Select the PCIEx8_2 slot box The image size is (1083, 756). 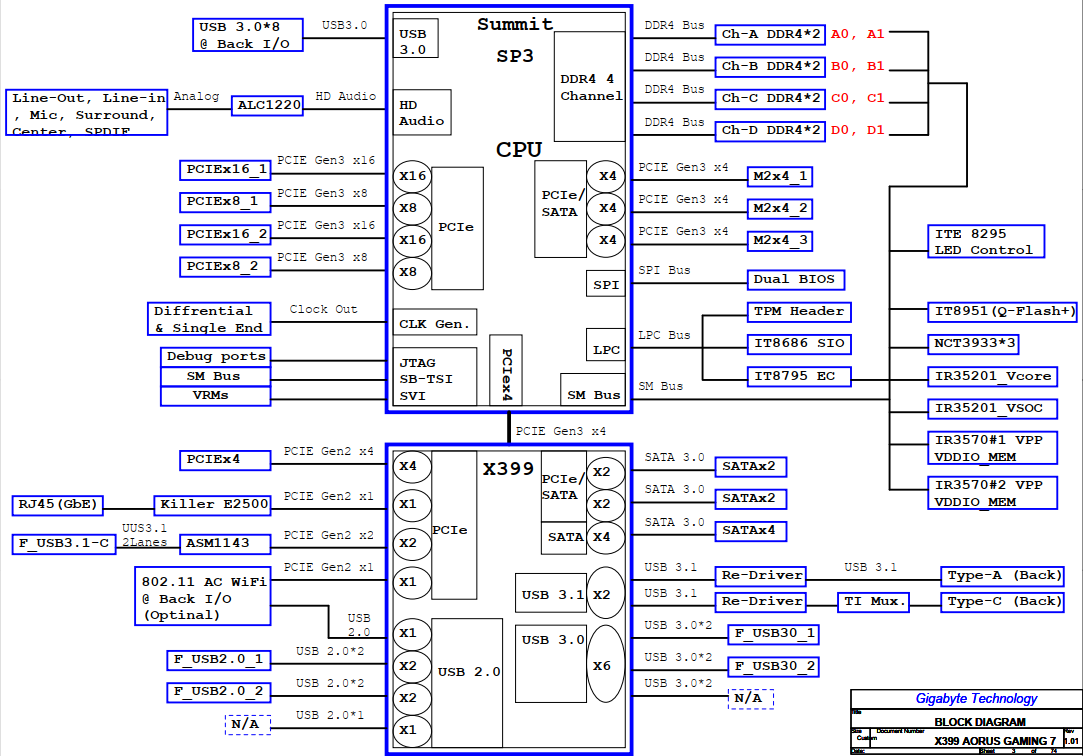[224, 266]
